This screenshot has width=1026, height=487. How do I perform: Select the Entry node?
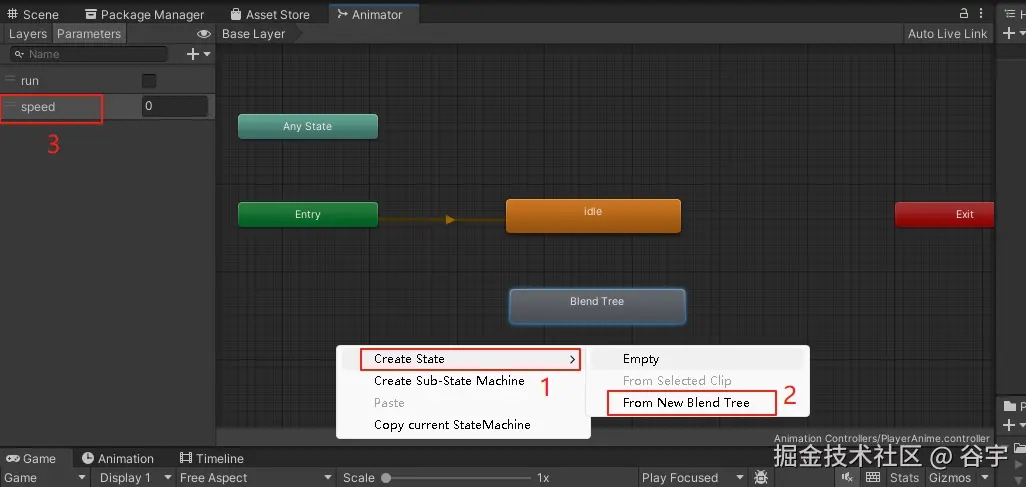click(x=308, y=214)
